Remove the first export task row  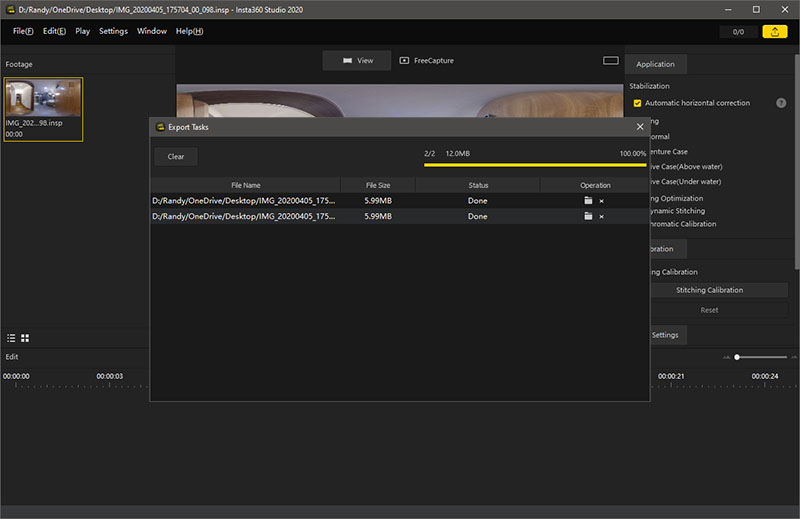click(x=602, y=201)
